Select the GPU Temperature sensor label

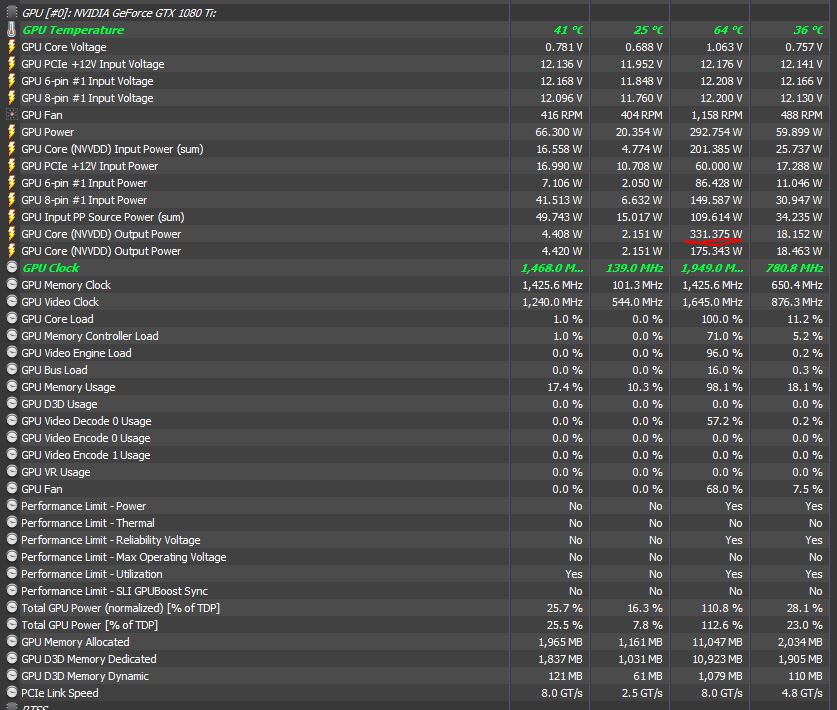[73, 30]
